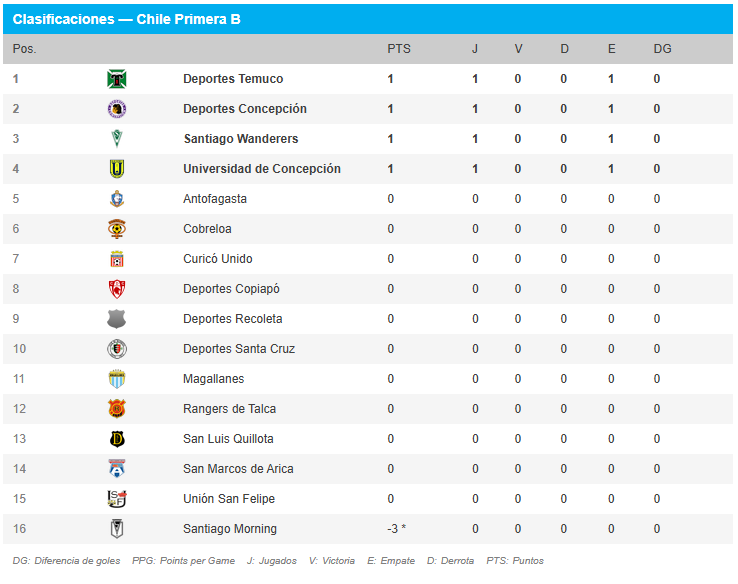Screen dimensions: 738x584
Task: Click the Deportes Concepción team crest
Action: click(117, 109)
